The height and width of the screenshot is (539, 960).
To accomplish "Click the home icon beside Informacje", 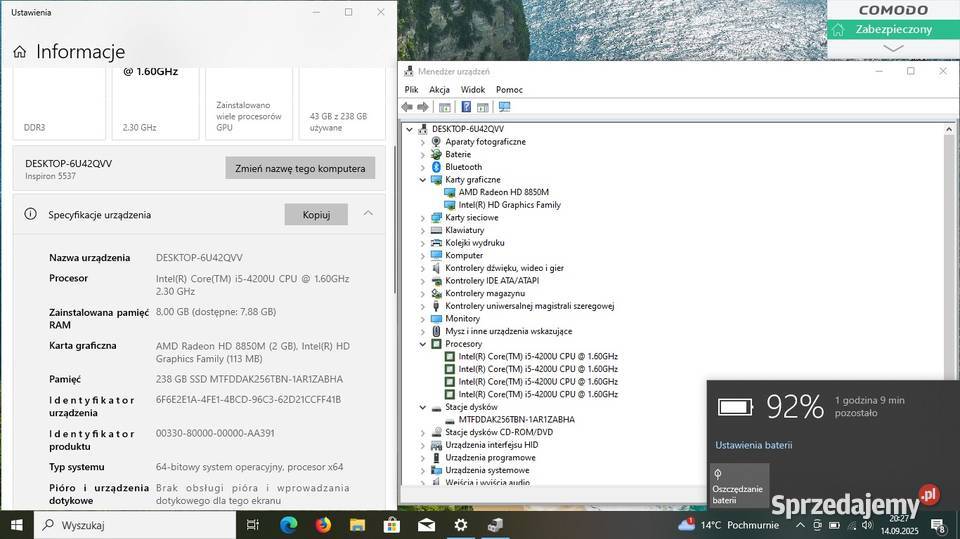I will [x=20, y=52].
